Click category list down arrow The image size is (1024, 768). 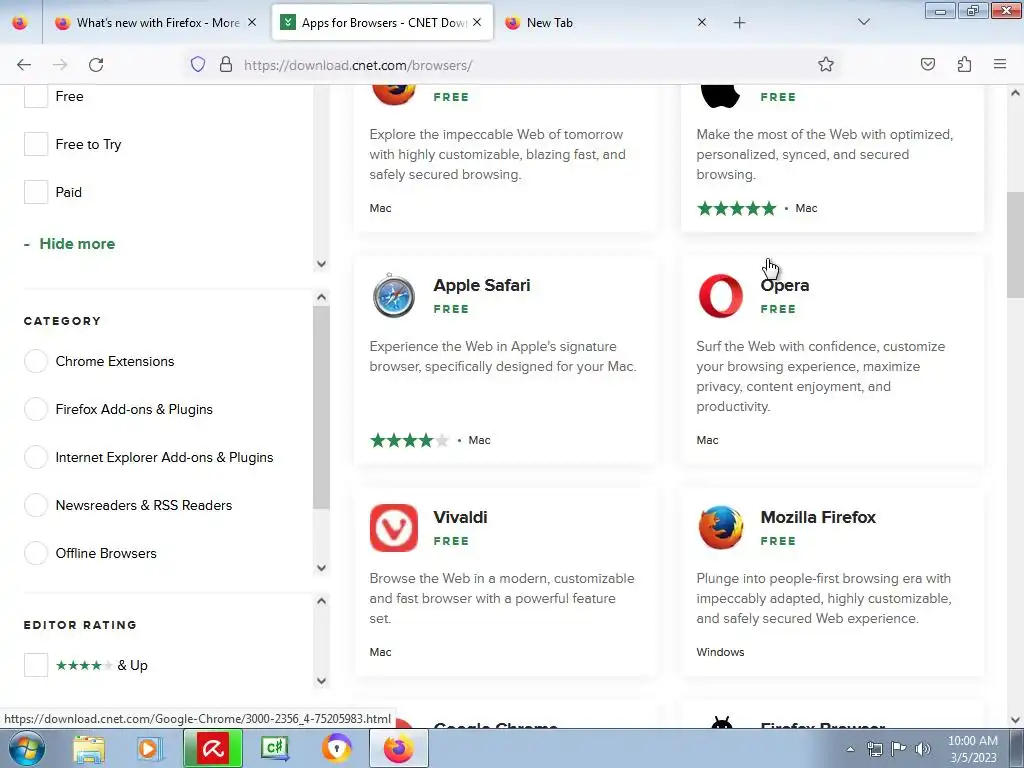(x=321, y=568)
